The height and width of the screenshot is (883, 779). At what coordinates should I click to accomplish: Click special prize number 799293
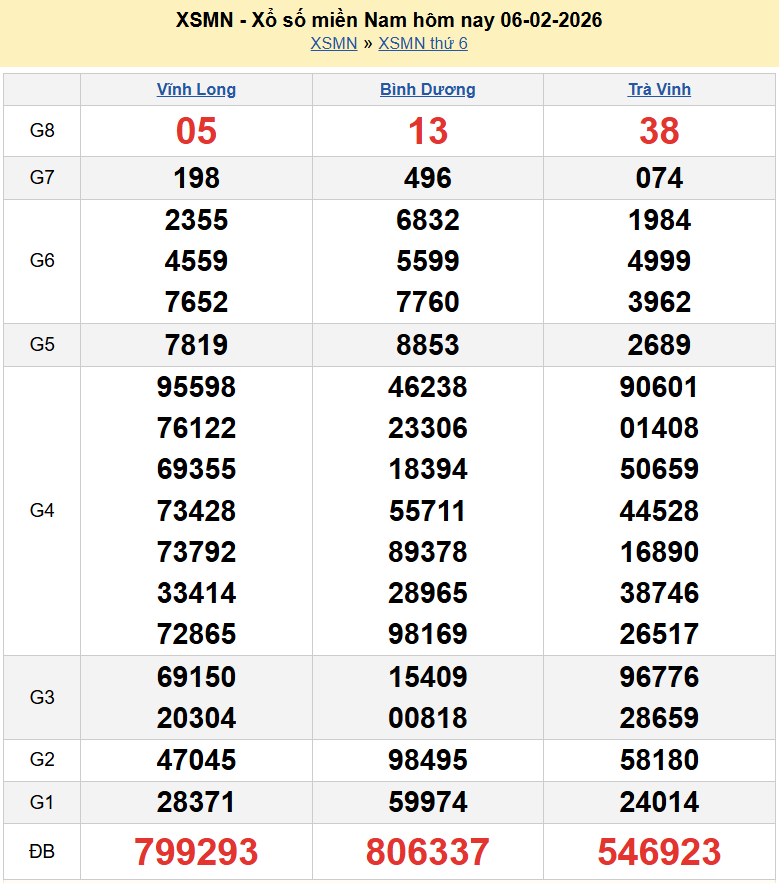[196, 852]
